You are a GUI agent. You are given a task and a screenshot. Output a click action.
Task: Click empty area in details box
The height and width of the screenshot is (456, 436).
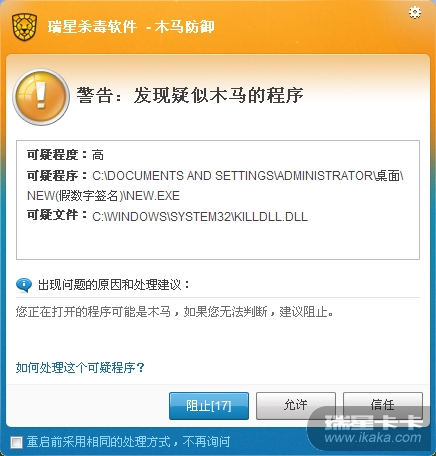coord(218,242)
